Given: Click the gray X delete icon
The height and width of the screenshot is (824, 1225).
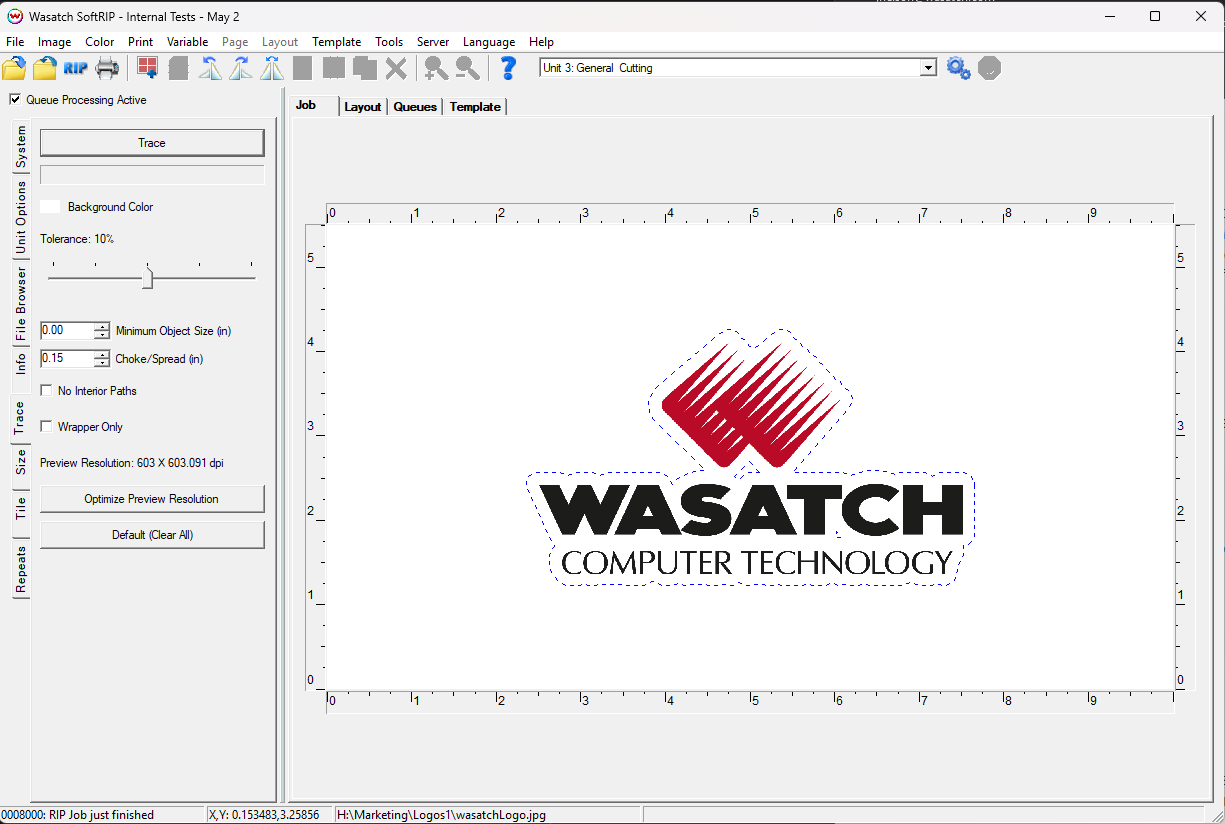Looking at the screenshot, I should pos(396,68).
